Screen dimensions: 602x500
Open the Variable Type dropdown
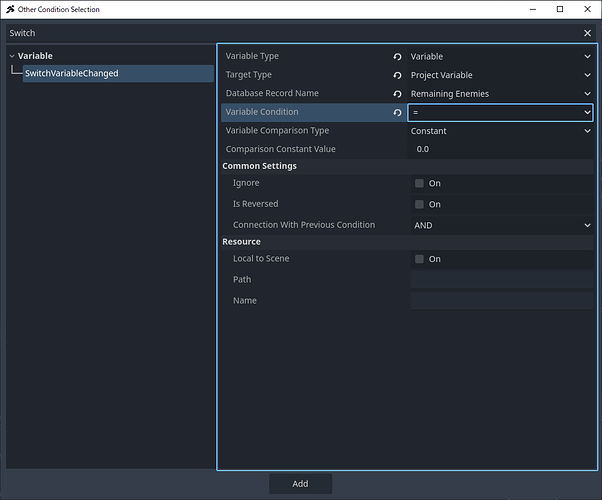tap(500, 57)
